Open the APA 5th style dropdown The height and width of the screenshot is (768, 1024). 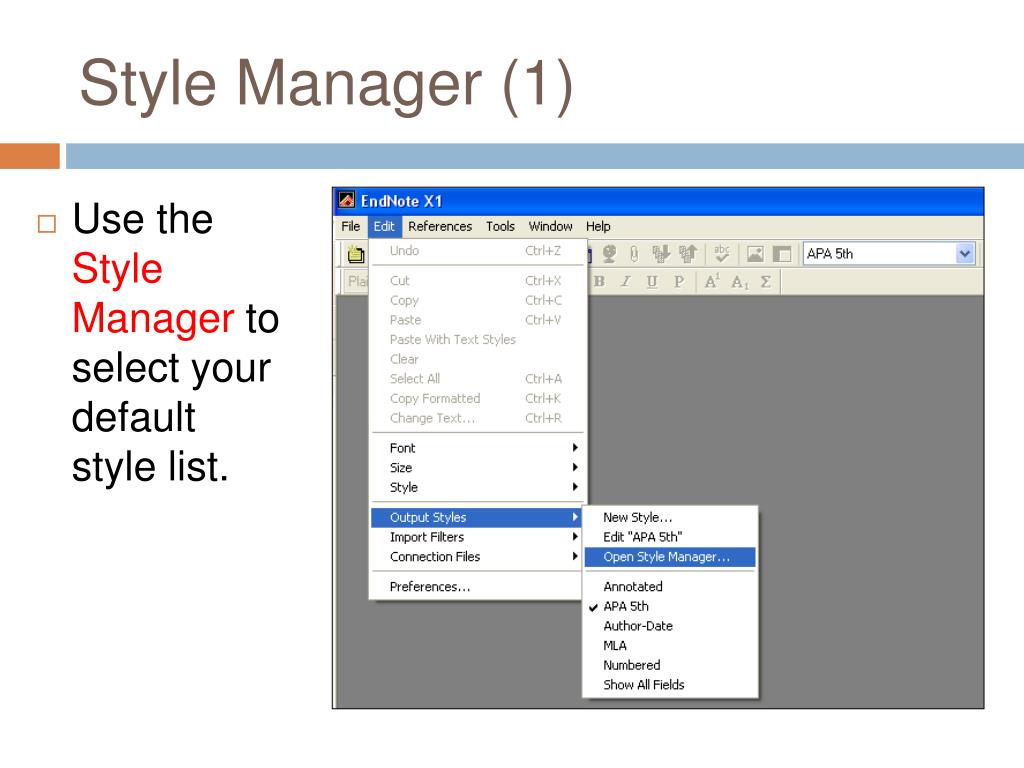965,253
